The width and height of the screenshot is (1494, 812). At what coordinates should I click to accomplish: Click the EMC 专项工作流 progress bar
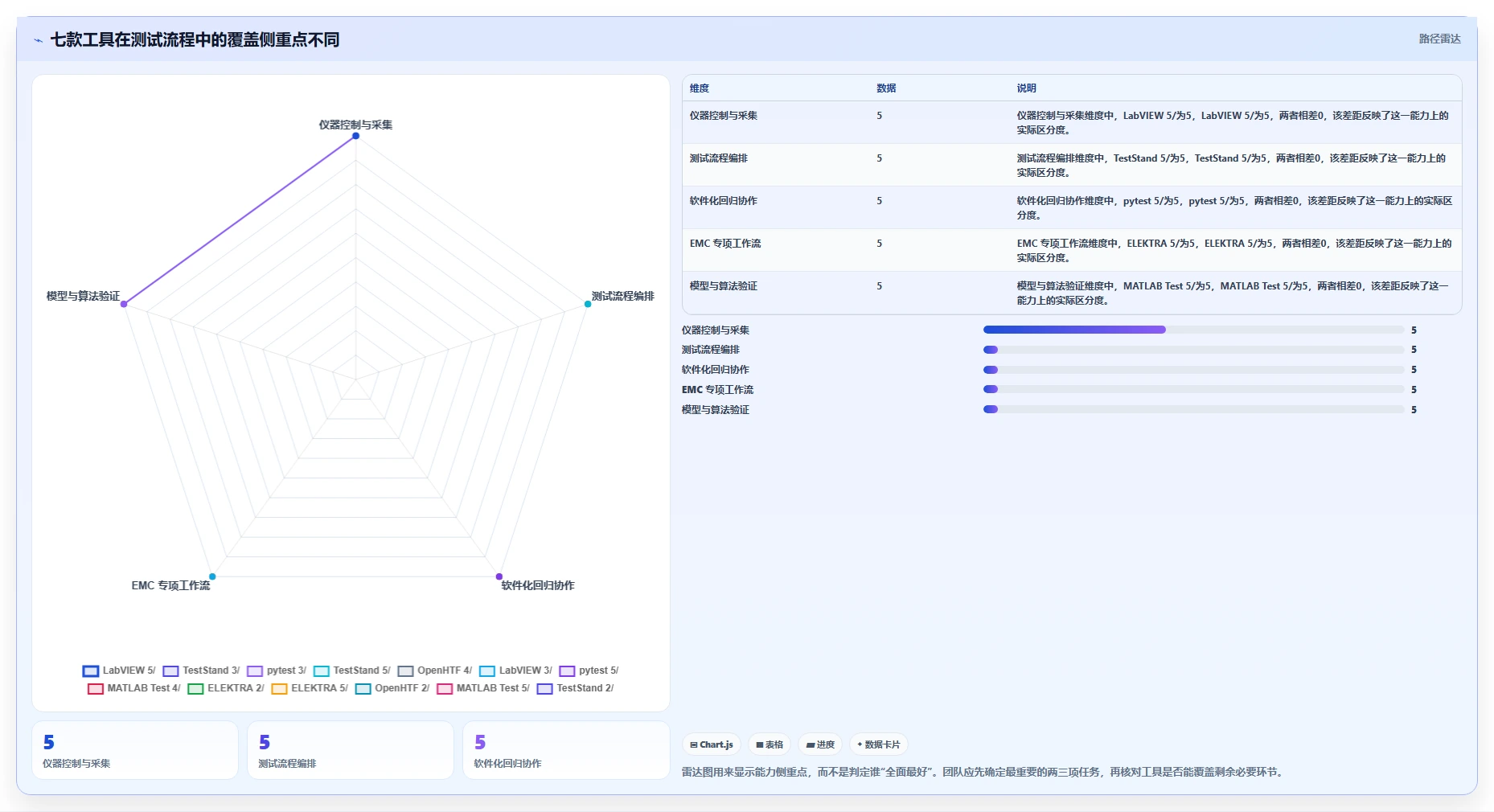(x=1193, y=389)
